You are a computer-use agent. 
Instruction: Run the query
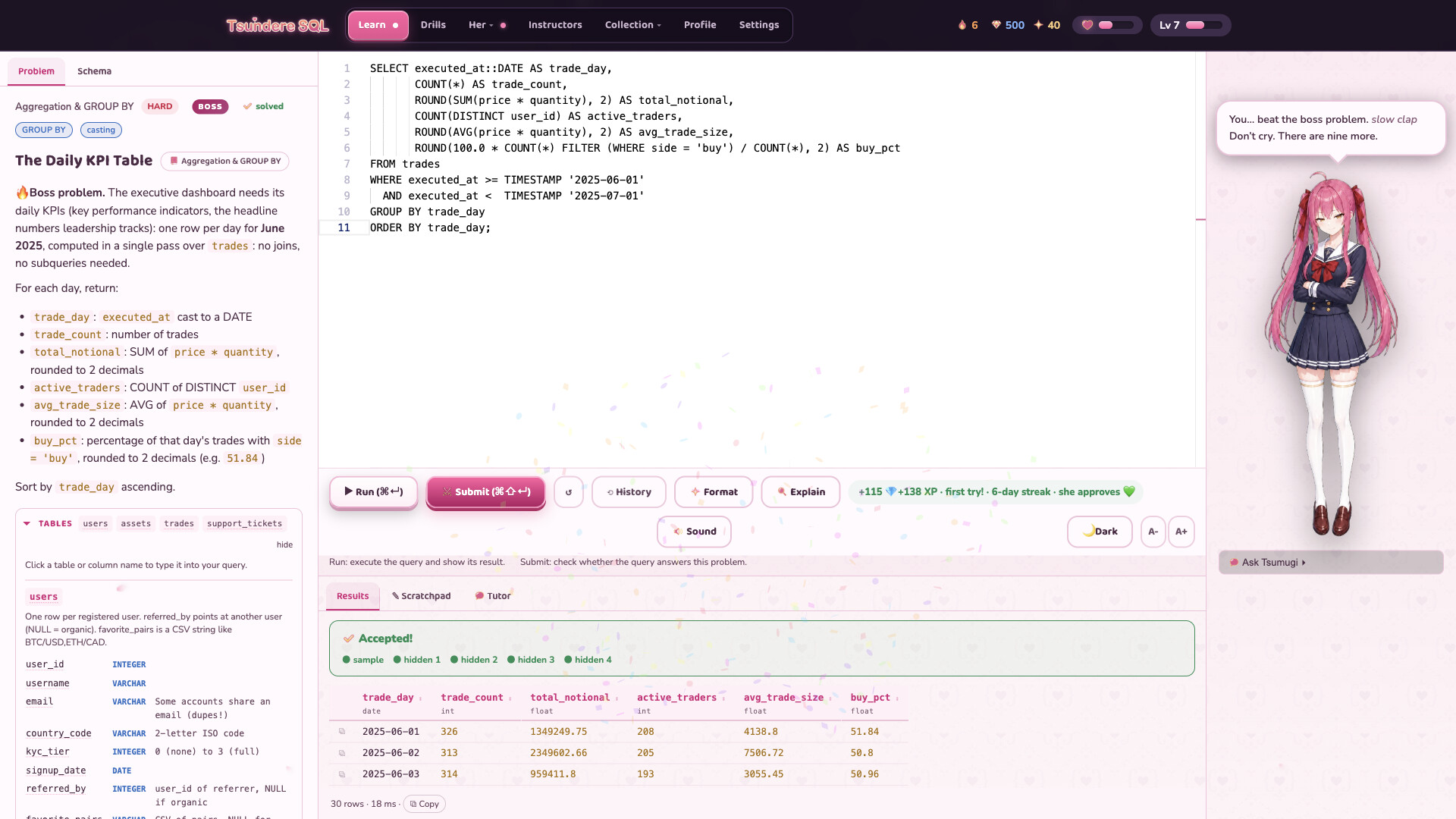(x=374, y=492)
